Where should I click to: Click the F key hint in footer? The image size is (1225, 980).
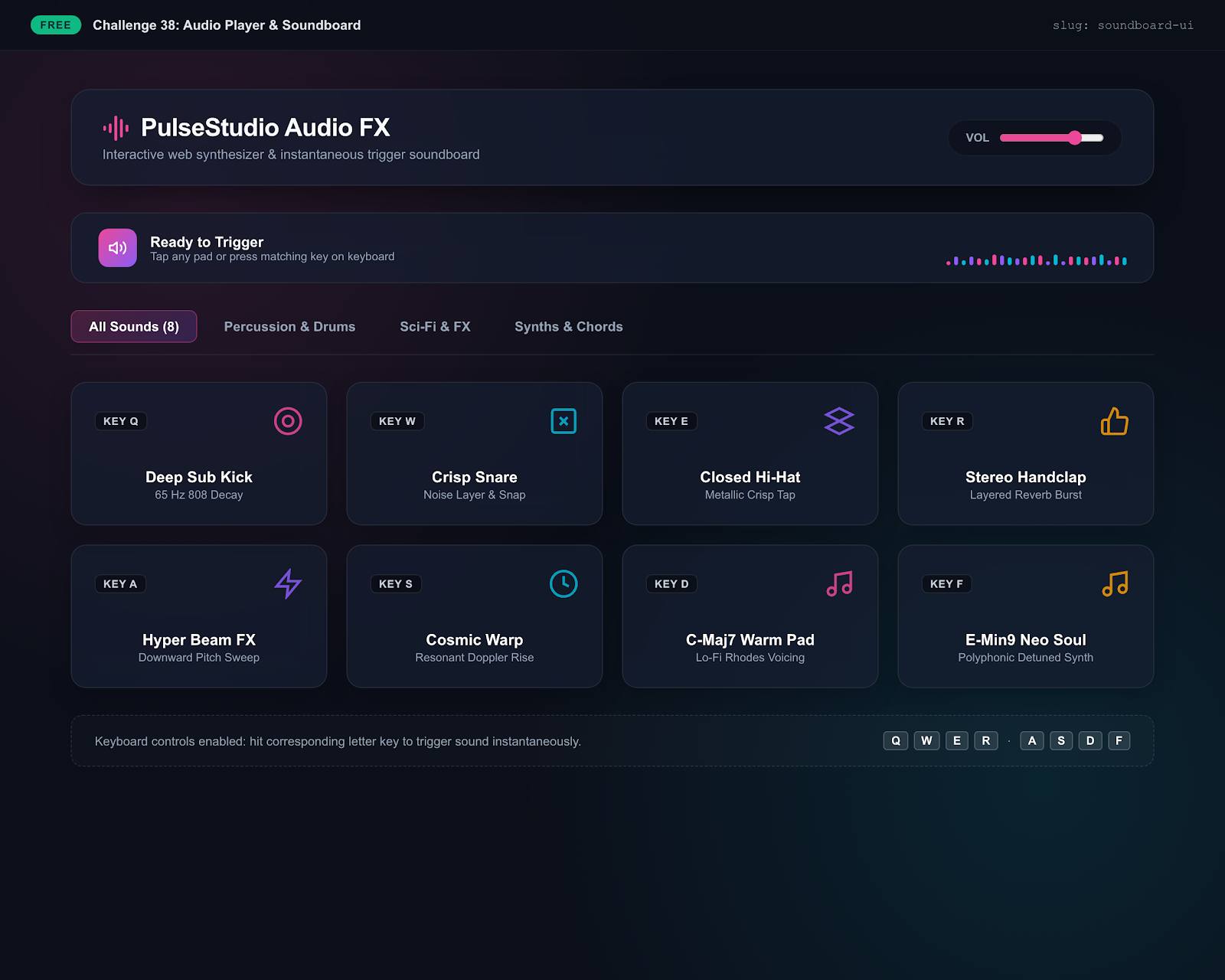1119,741
